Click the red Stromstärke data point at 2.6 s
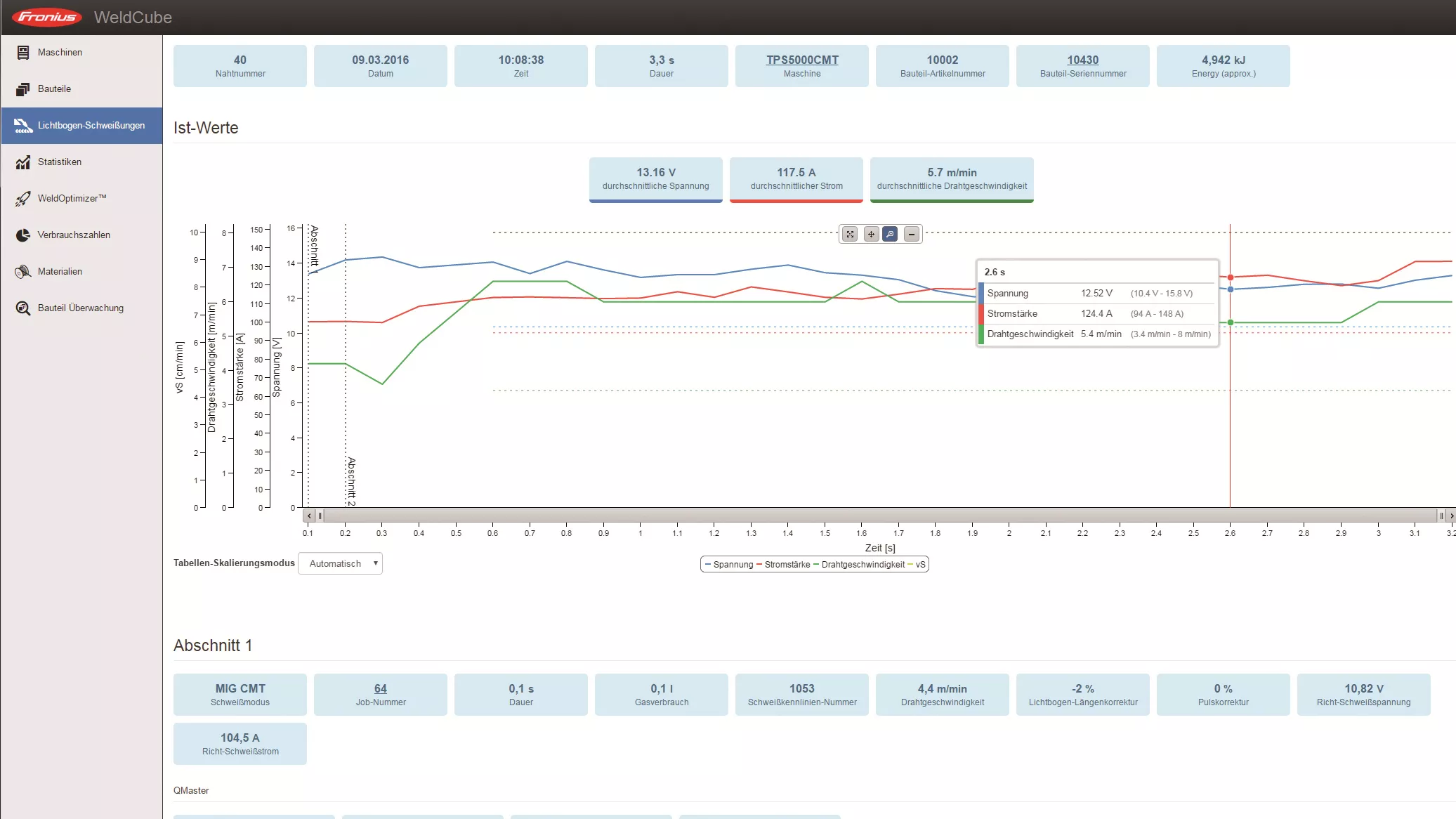 (x=1231, y=277)
